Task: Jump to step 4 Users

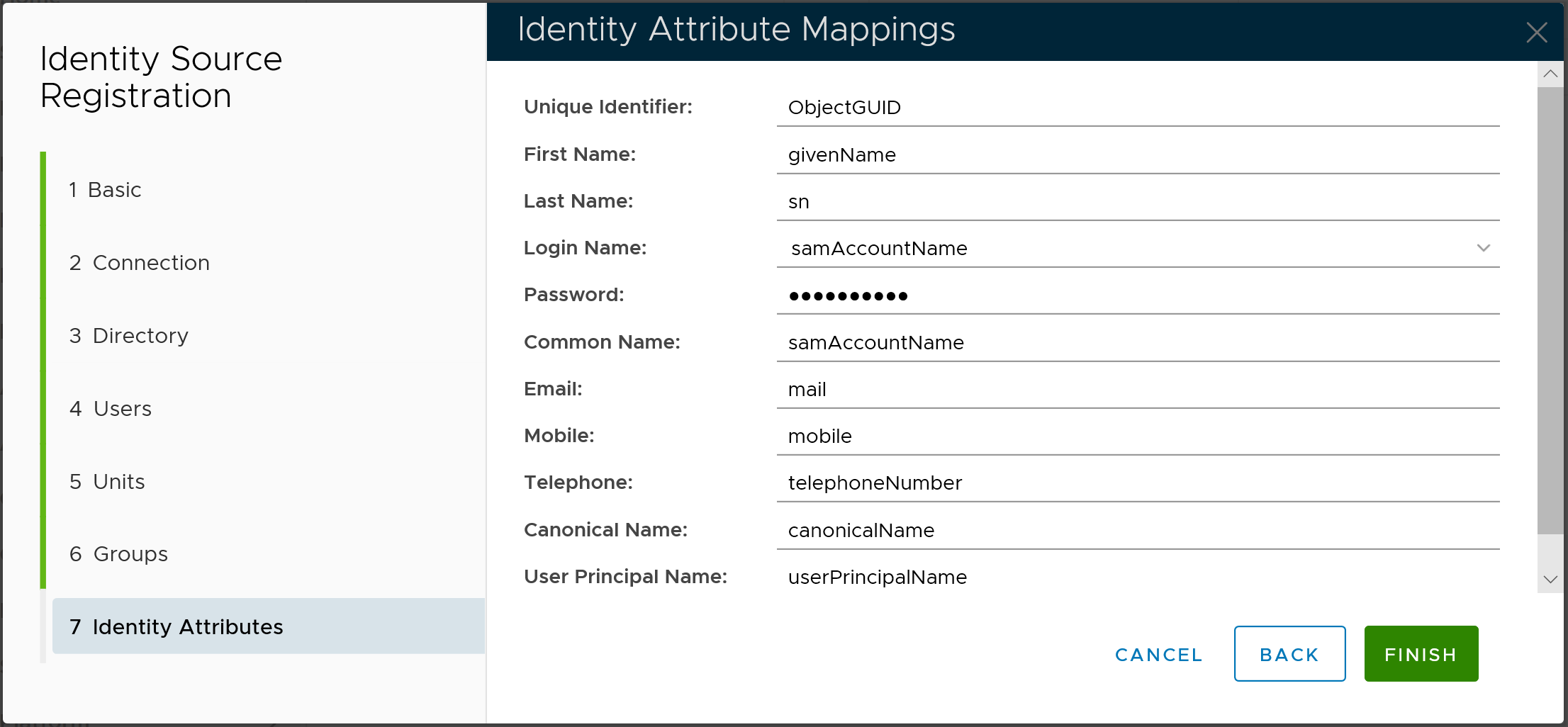Action: click(x=111, y=409)
